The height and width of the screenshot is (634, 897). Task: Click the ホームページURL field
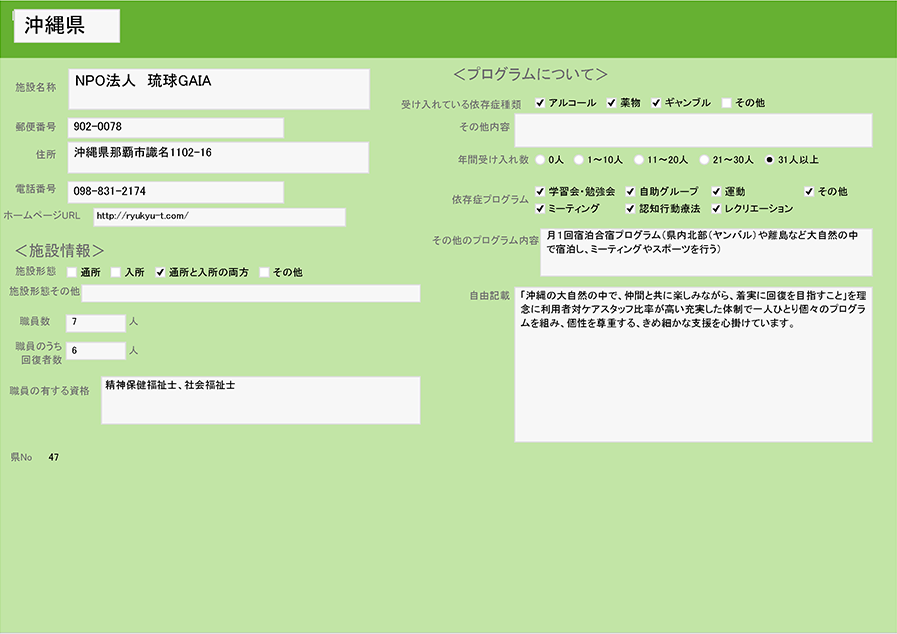click(x=218, y=217)
